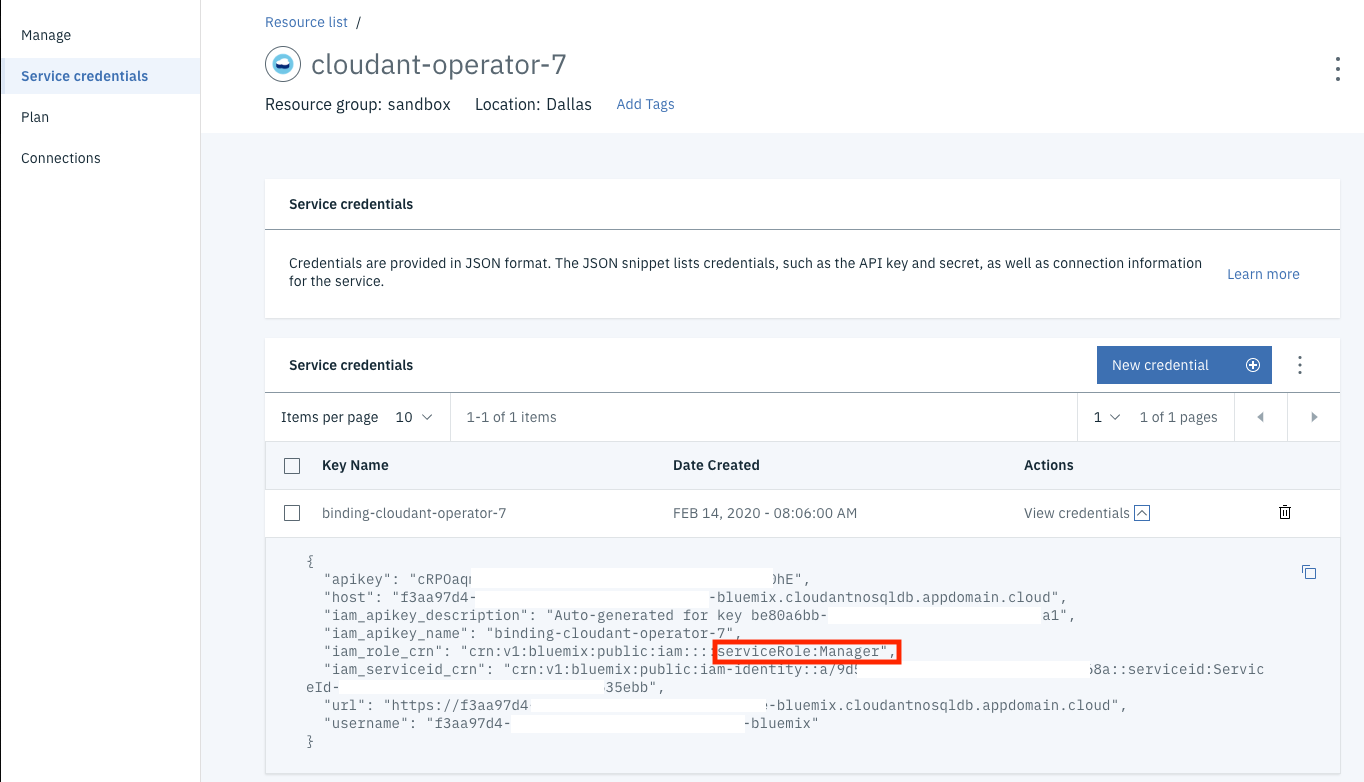Click the serviceRole:Manager value
This screenshot has width=1364, height=782.
[x=807, y=652]
